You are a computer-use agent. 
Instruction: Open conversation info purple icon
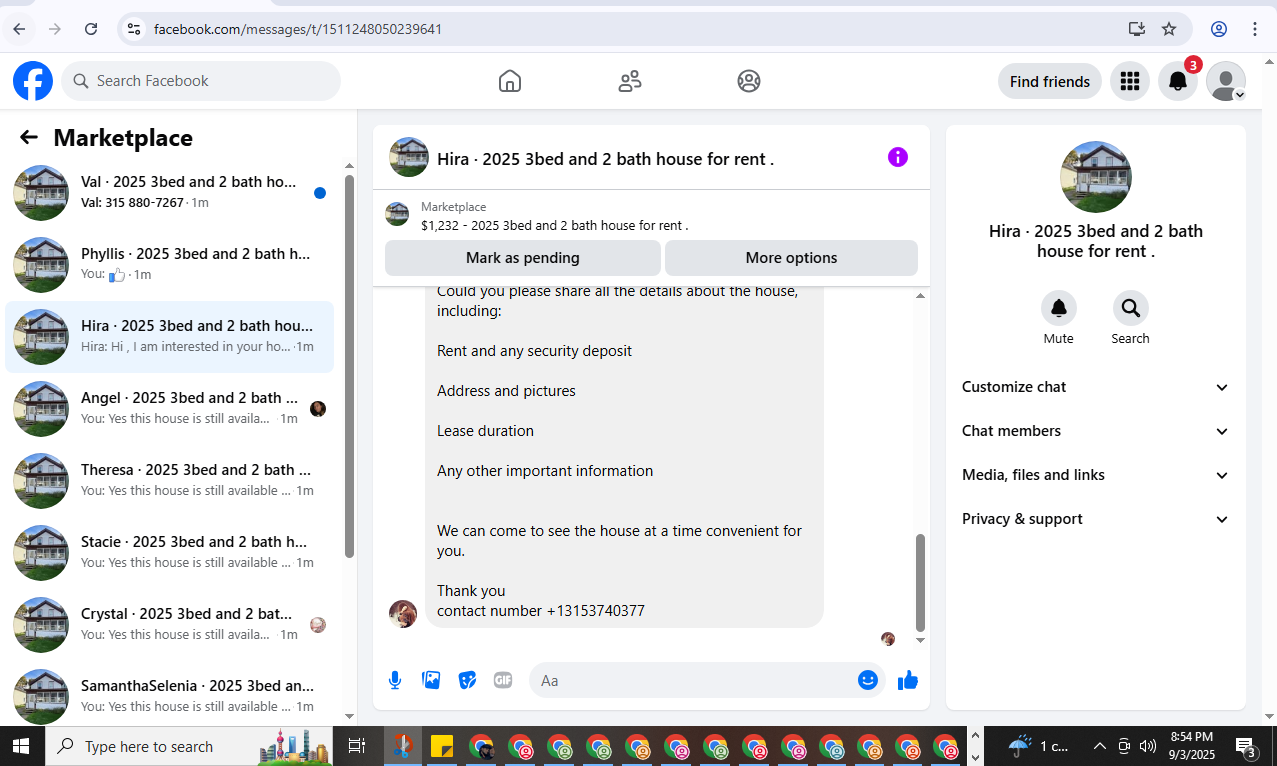(x=898, y=157)
